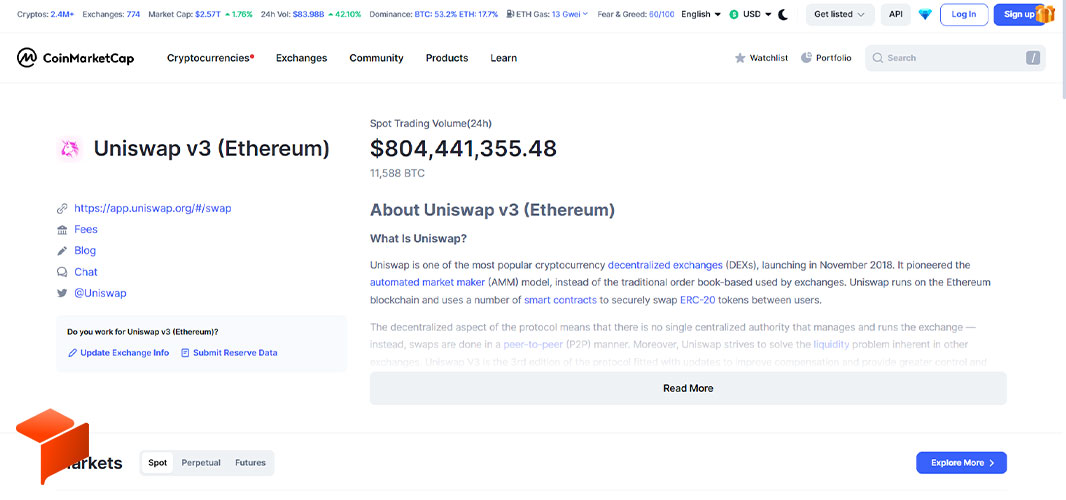Click the Exchanges 774 stat
1066x500 pixels.
pos(111,14)
